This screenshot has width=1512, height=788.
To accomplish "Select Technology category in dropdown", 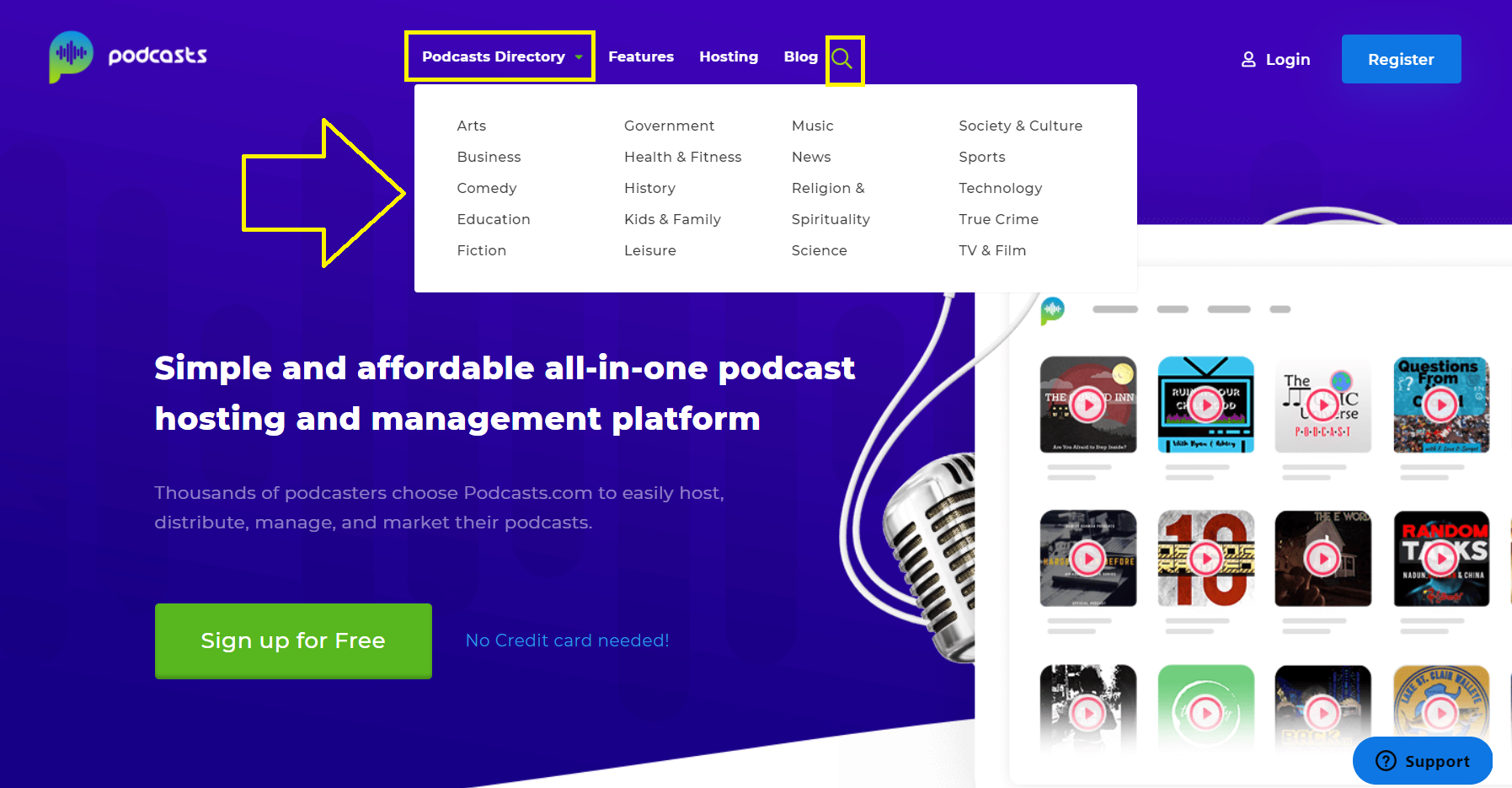I will pyautogui.click(x=1000, y=188).
